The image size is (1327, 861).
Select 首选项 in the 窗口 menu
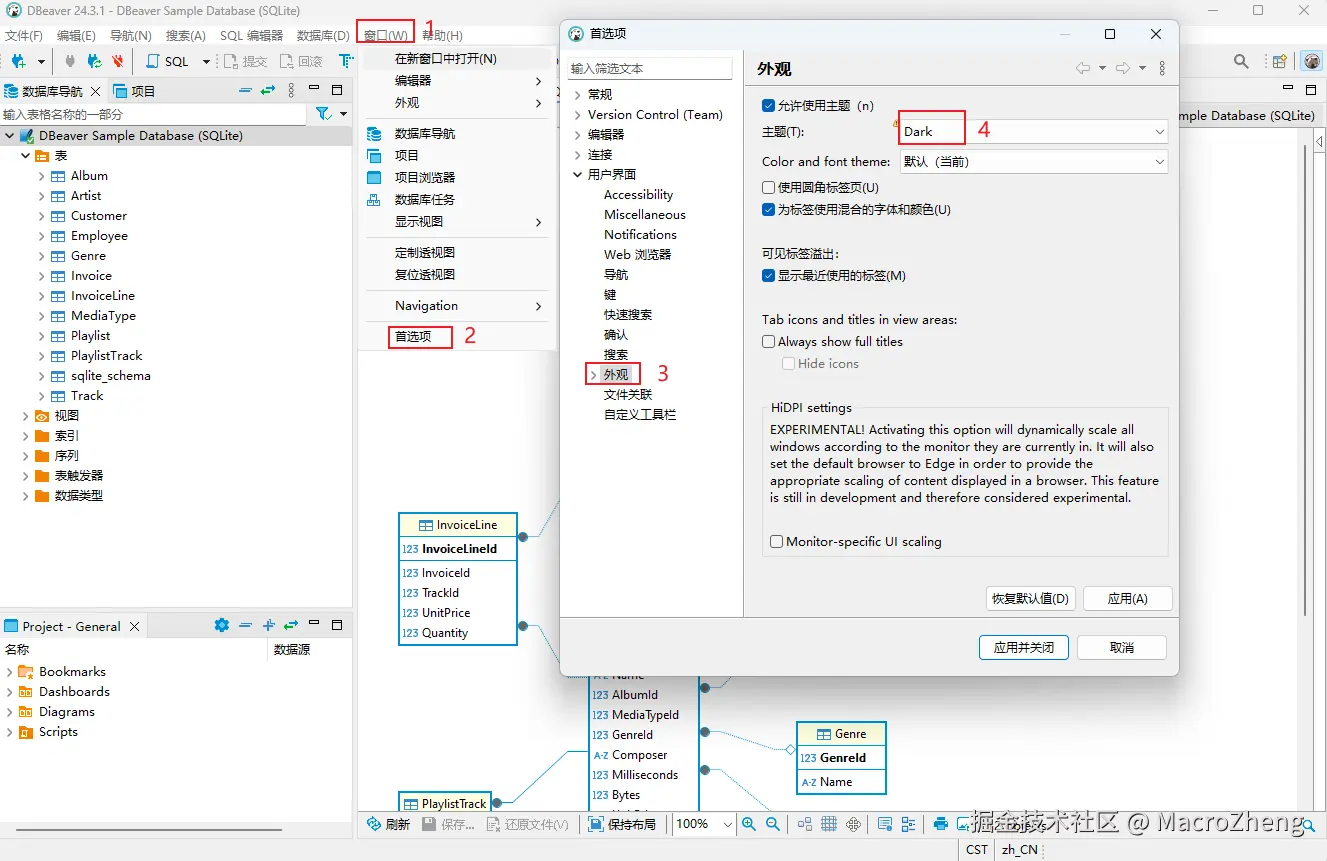click(413, 336)
